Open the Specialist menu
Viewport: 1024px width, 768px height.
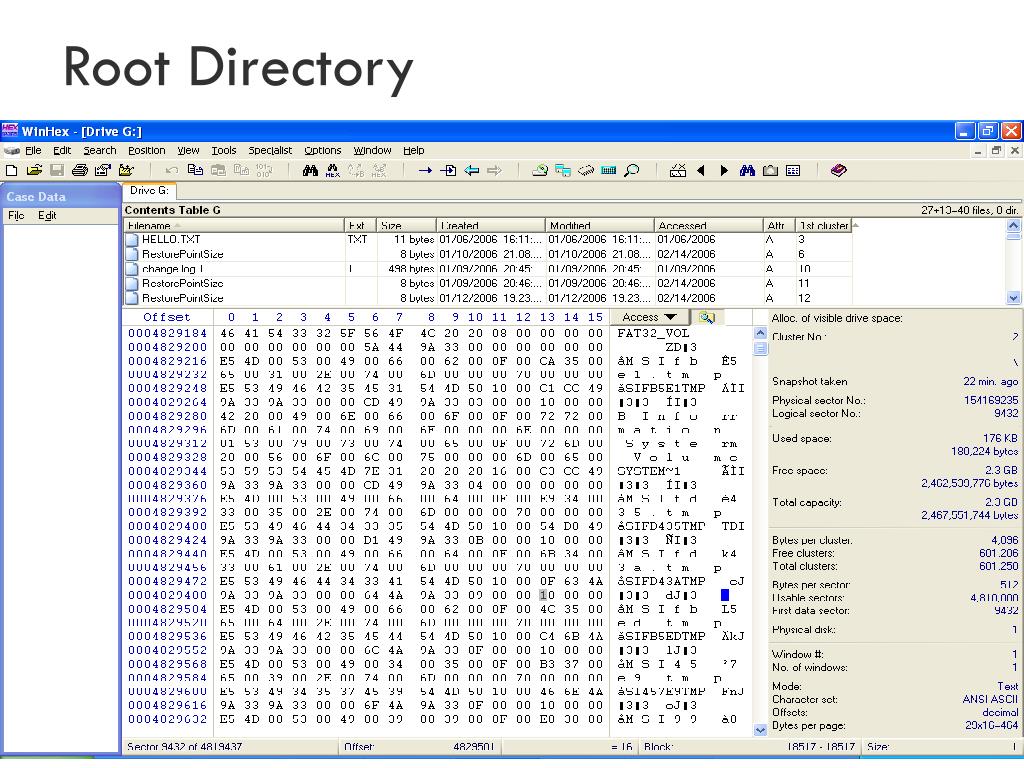coord(270,150)
